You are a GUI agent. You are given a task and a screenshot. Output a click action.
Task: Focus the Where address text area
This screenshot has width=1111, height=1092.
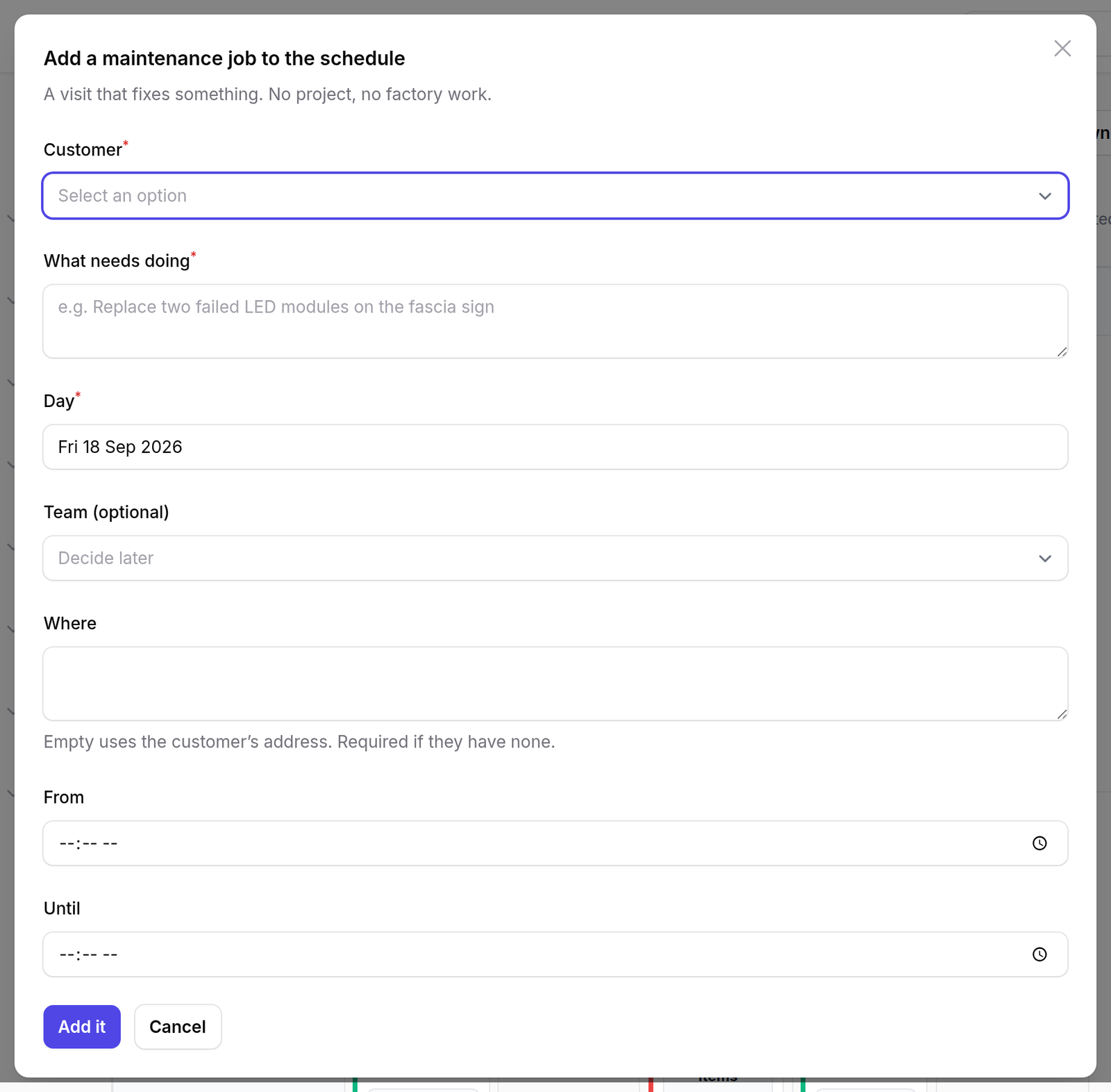[x=555, y=684]
